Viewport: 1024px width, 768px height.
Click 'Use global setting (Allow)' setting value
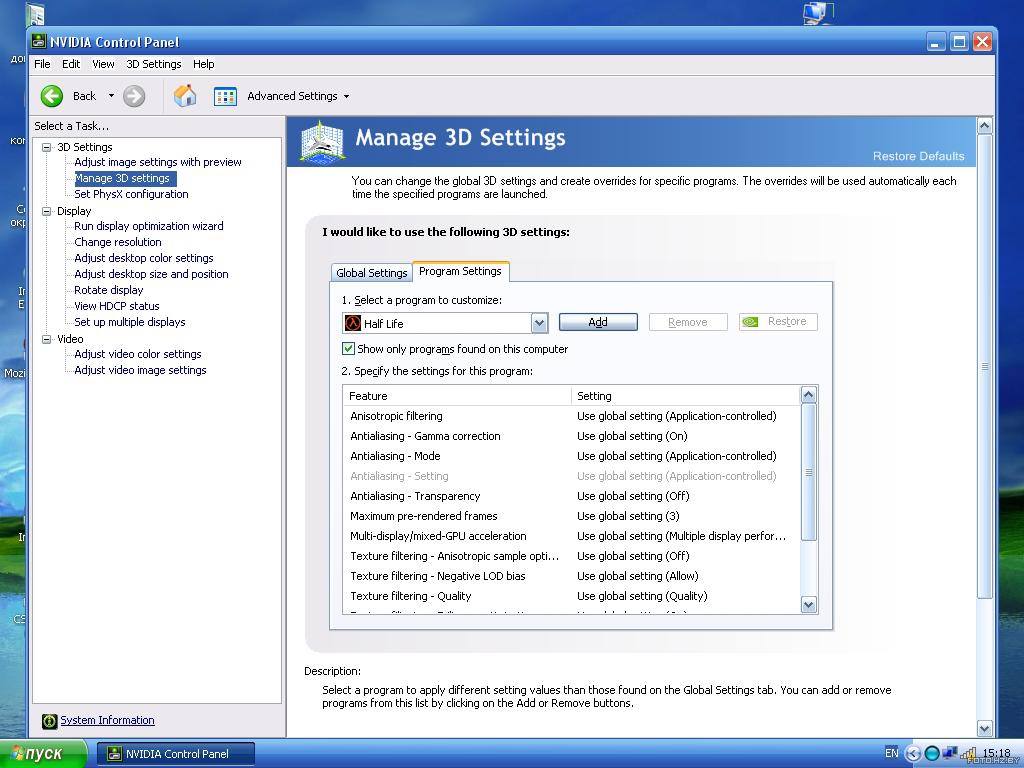point(638,576)
